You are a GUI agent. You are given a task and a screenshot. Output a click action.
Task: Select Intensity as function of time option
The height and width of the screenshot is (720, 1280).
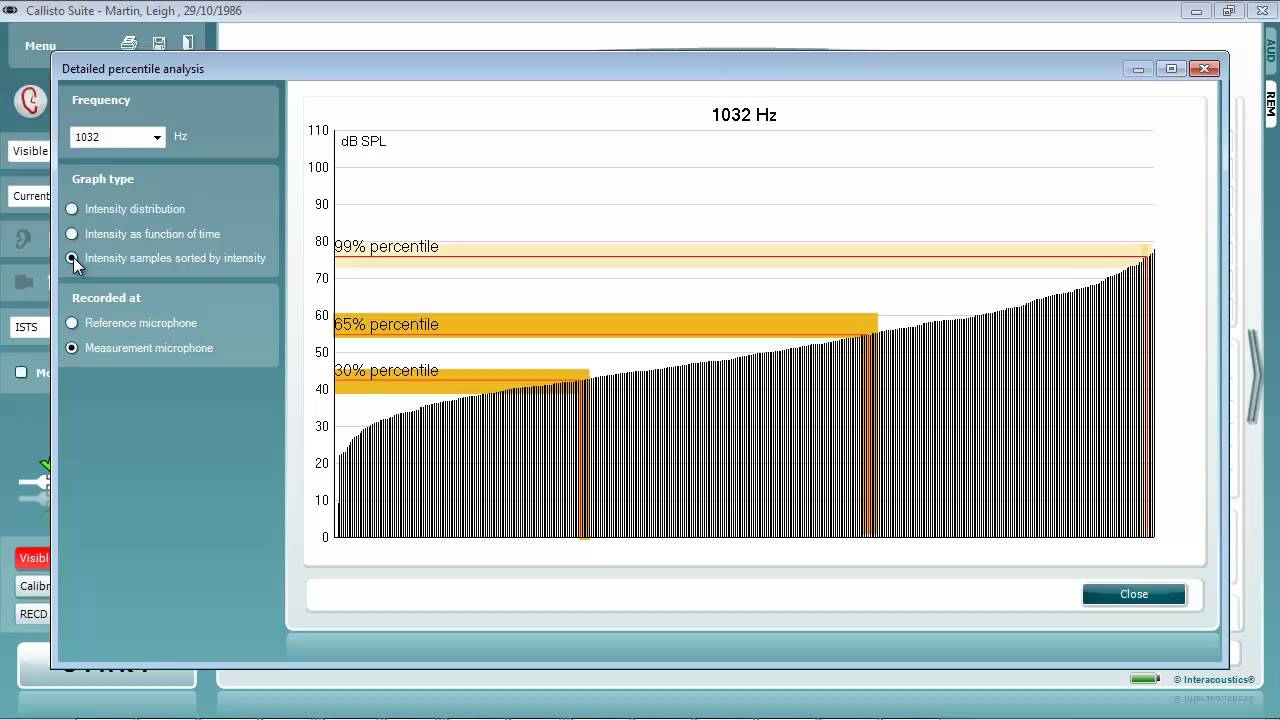click(143, 234)
